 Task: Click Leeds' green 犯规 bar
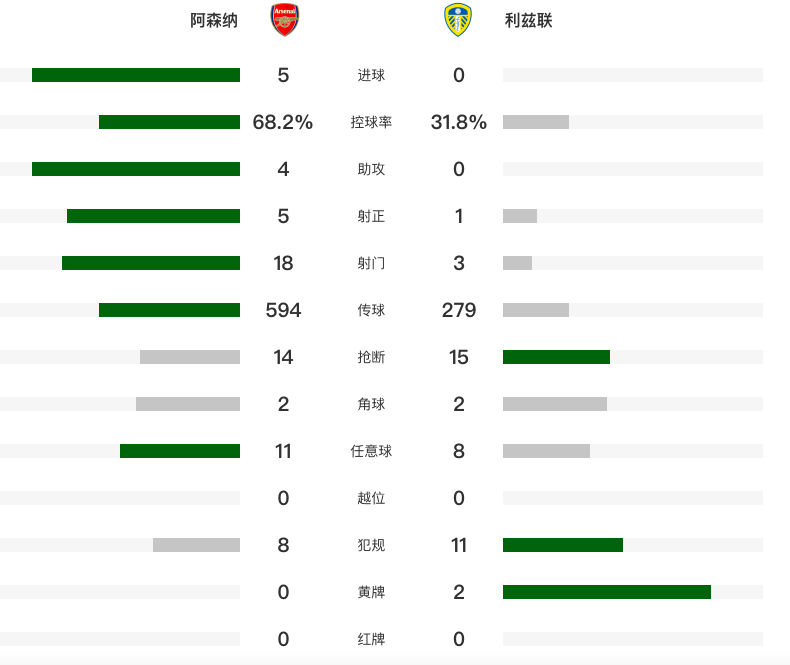563,545
